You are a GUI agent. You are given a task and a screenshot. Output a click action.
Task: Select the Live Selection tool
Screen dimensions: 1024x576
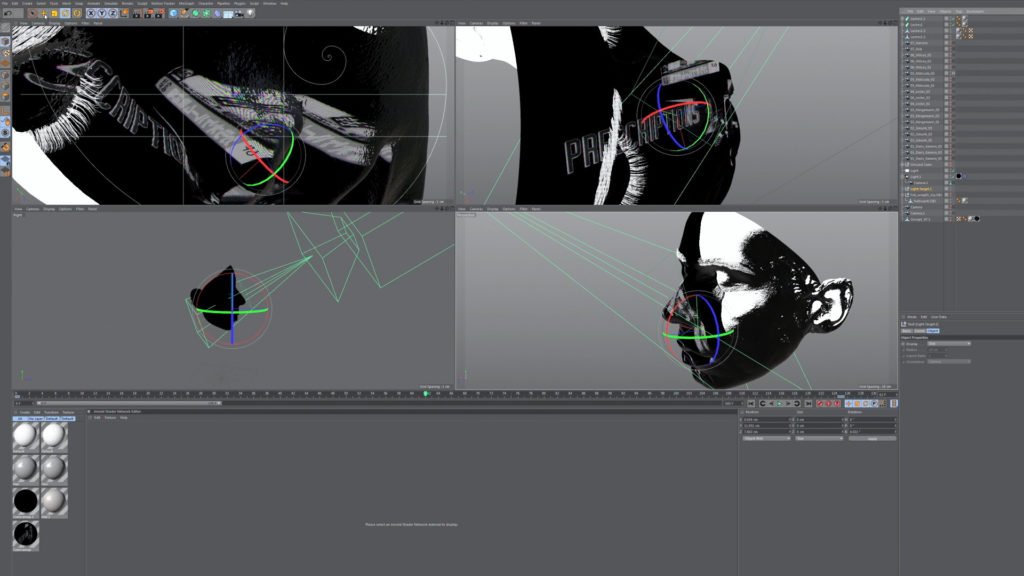32,13
